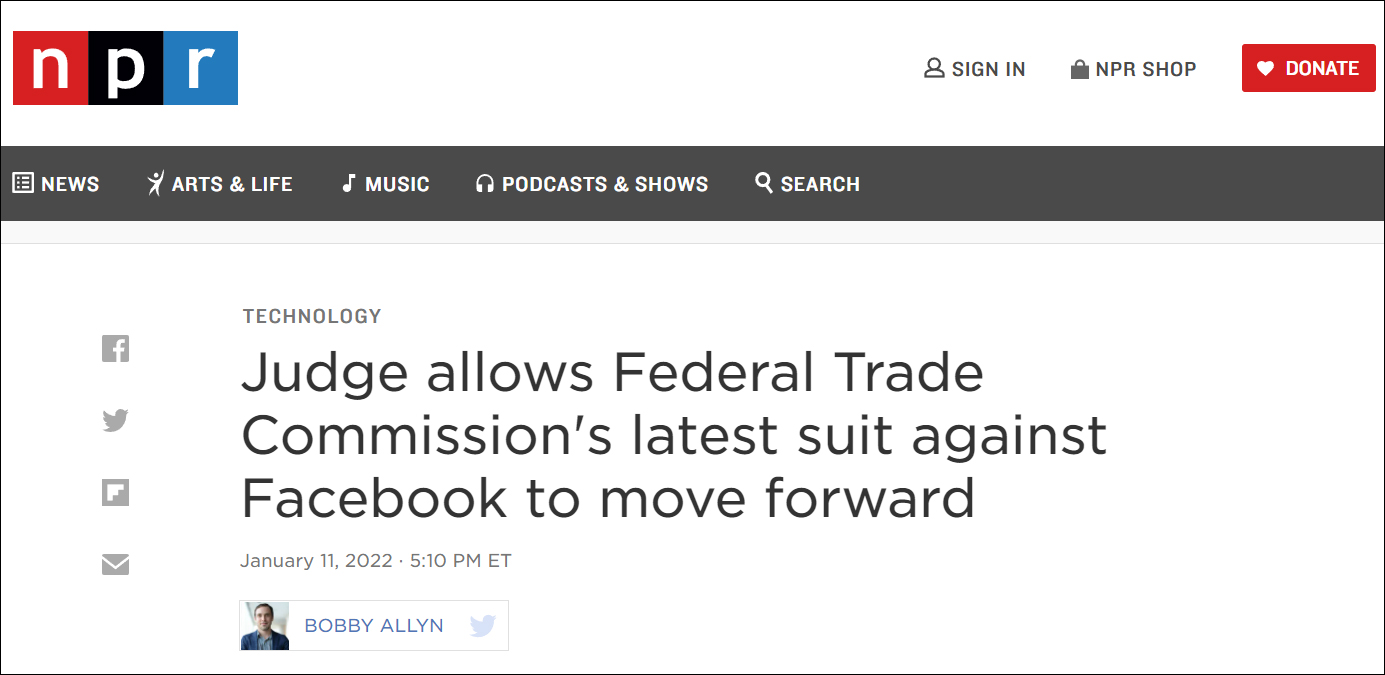Share article via Facebook icon
This screenshot has width=1385, height=675.
(115, 348)
